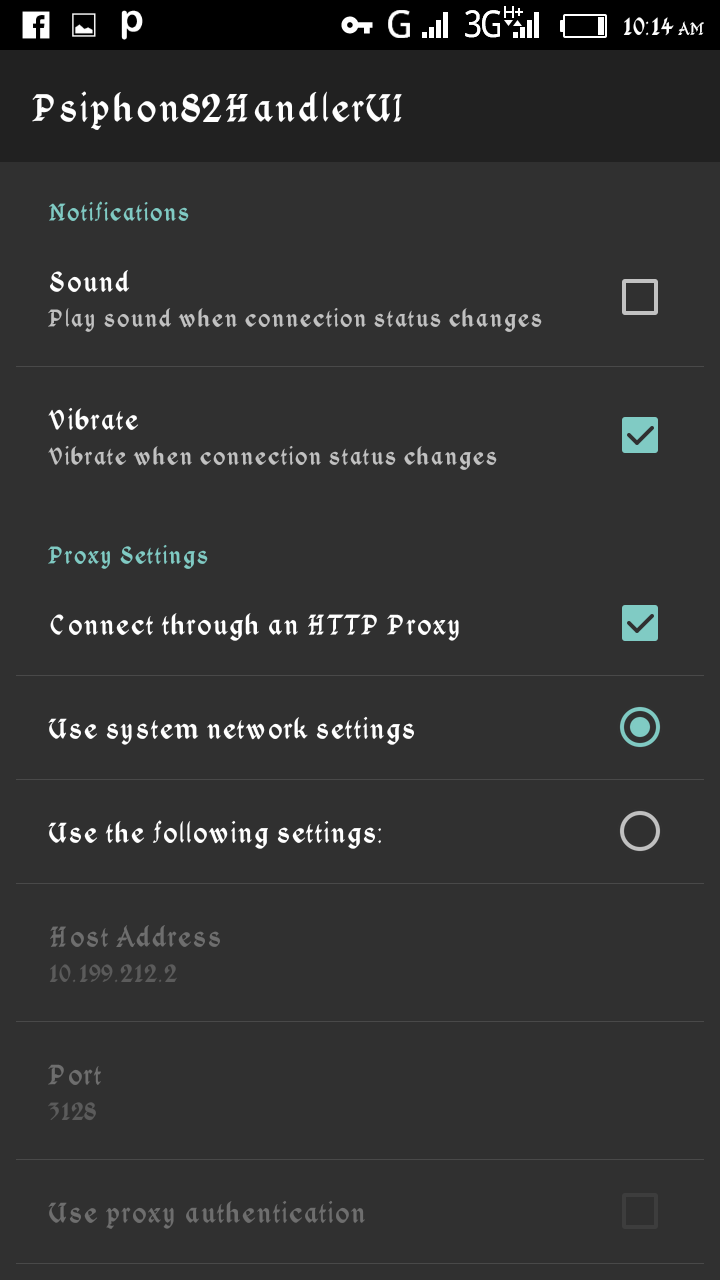Viewport: 720px width, 1280px height.
Task: Uncheck the Vibrate checkbox
Action: click(x=640, y=435)
